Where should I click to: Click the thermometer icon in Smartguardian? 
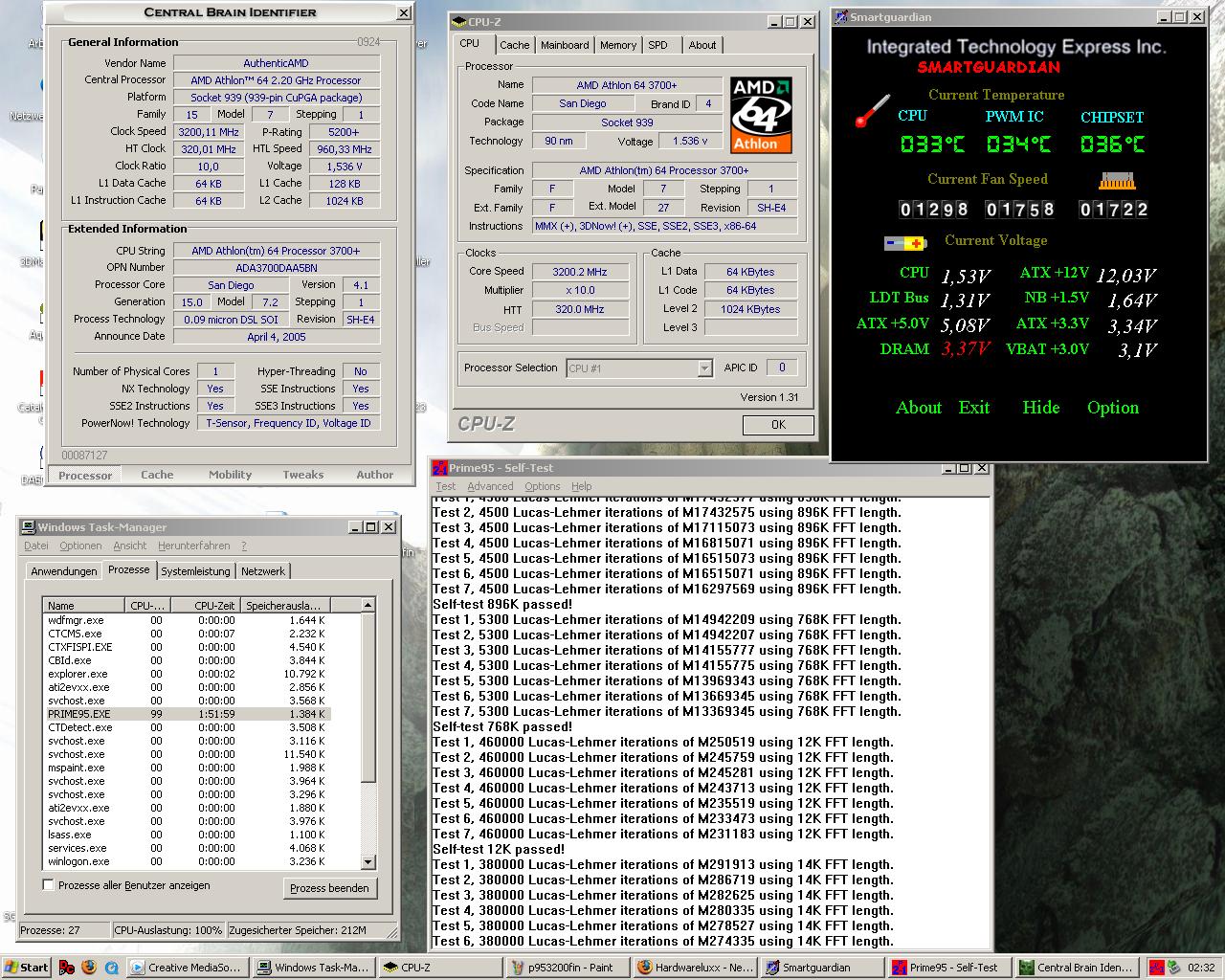coord(872,111)
